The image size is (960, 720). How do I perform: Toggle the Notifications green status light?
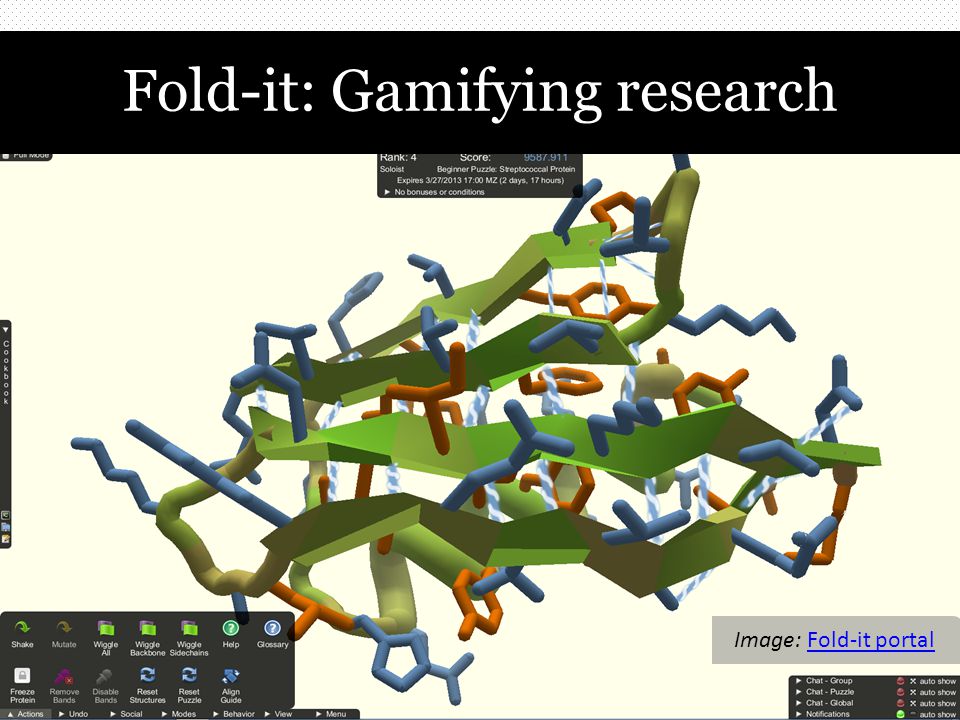(901, 714)
